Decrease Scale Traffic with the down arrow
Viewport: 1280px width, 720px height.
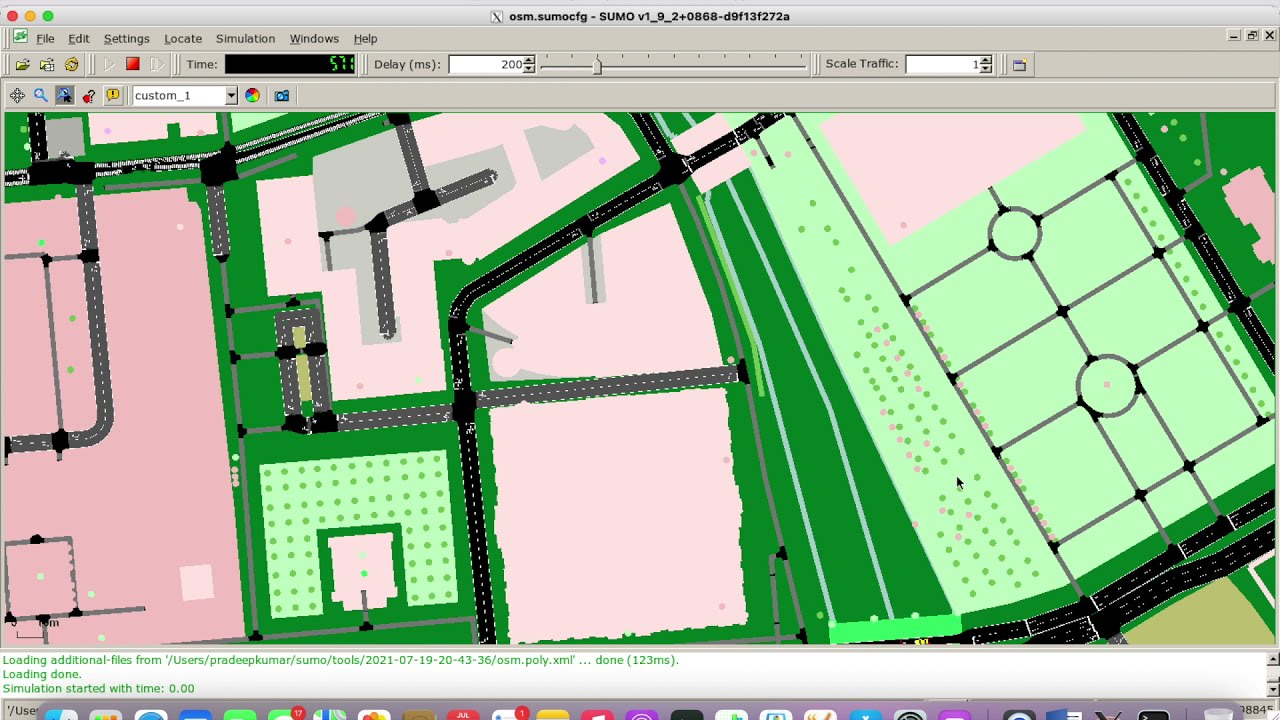point(986,69)
